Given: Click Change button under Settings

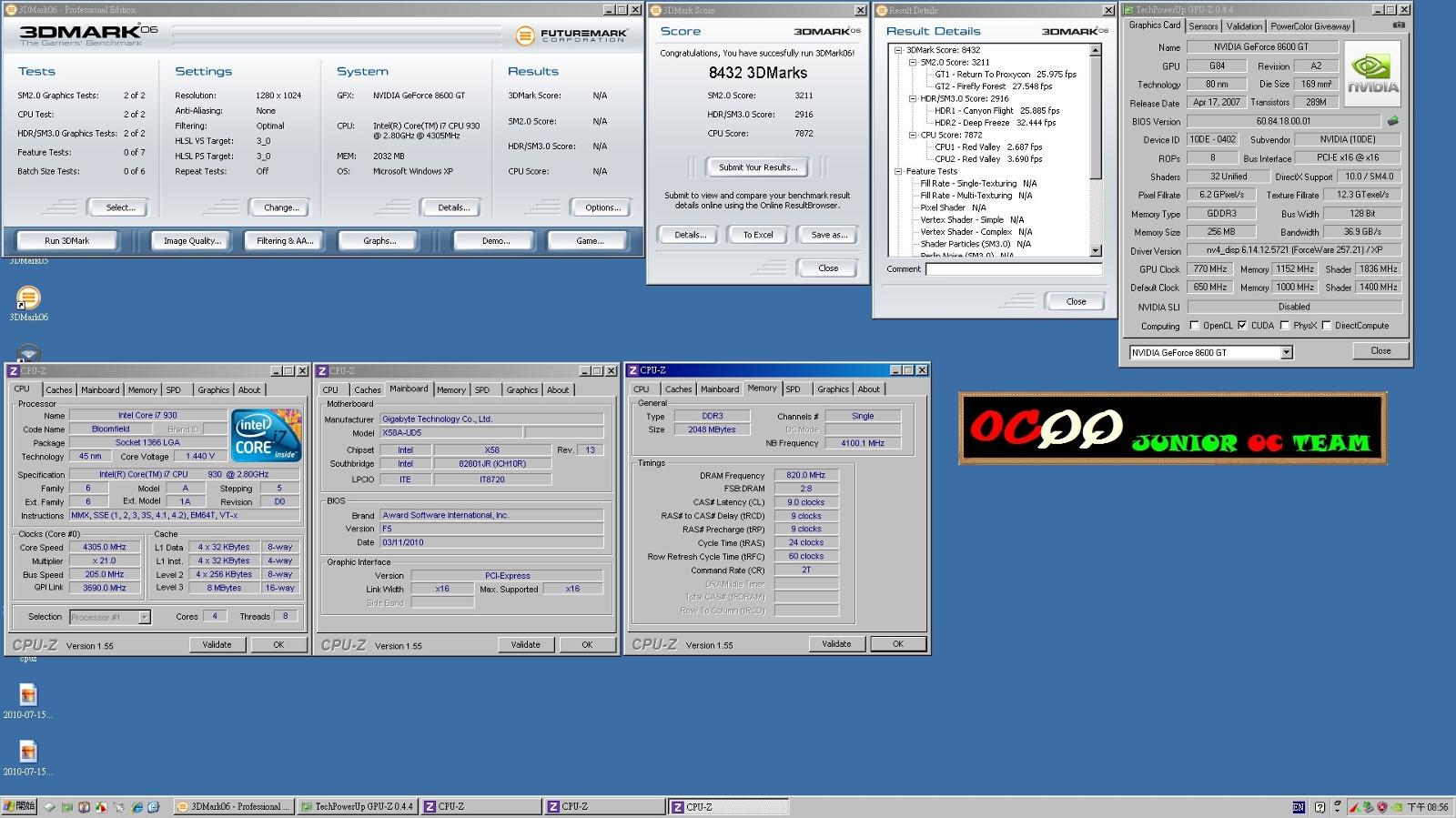Looking at the screenshot, I should point(281,207).
